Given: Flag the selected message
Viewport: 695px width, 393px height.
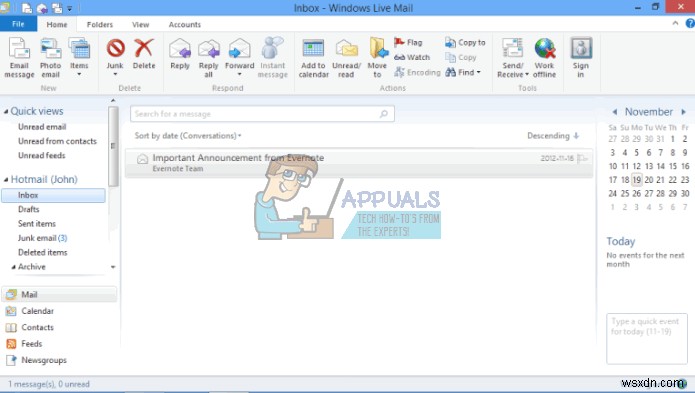Looking at the screenshot, I should pos(408,43).
